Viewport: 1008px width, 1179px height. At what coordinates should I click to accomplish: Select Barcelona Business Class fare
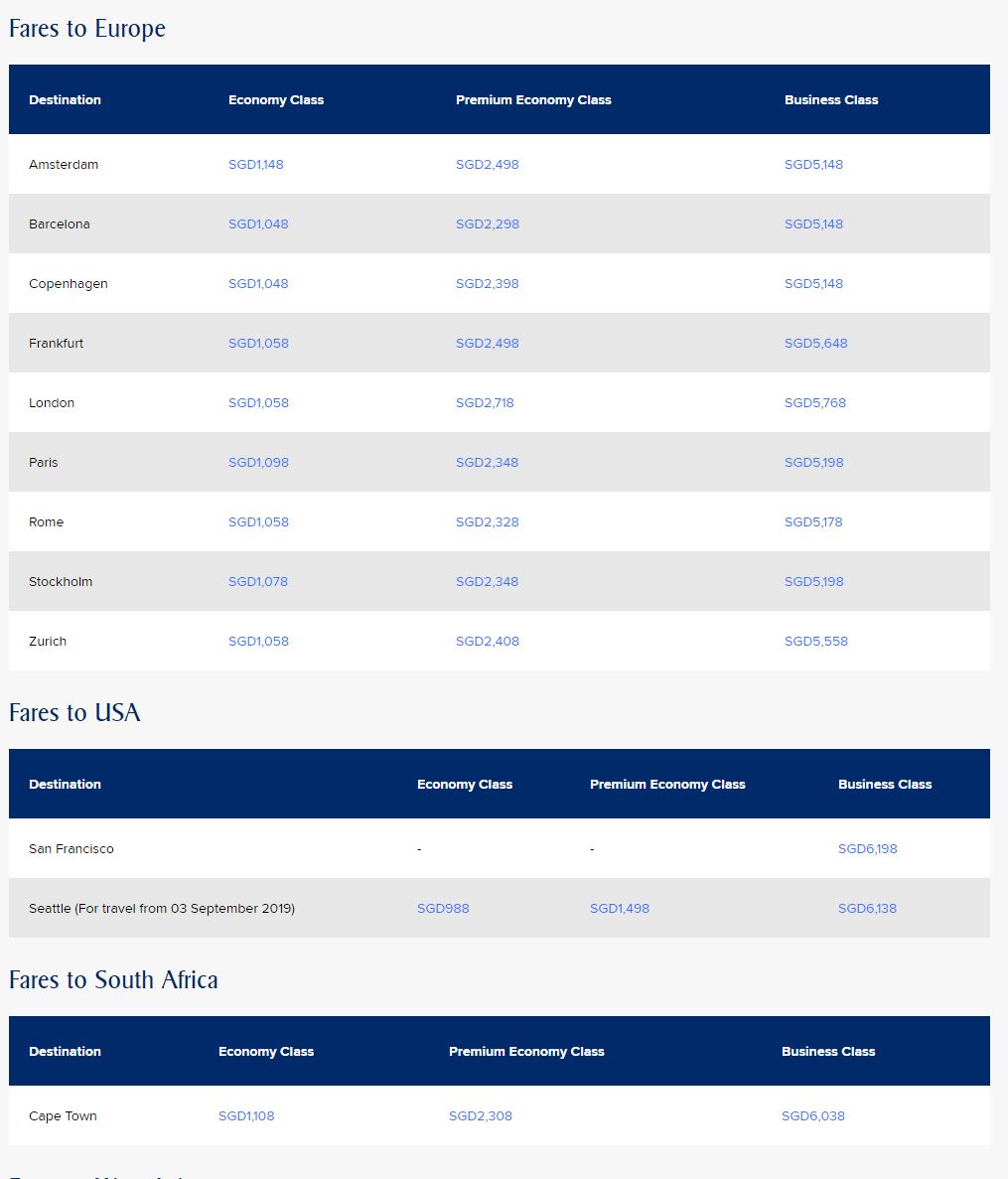813,224
